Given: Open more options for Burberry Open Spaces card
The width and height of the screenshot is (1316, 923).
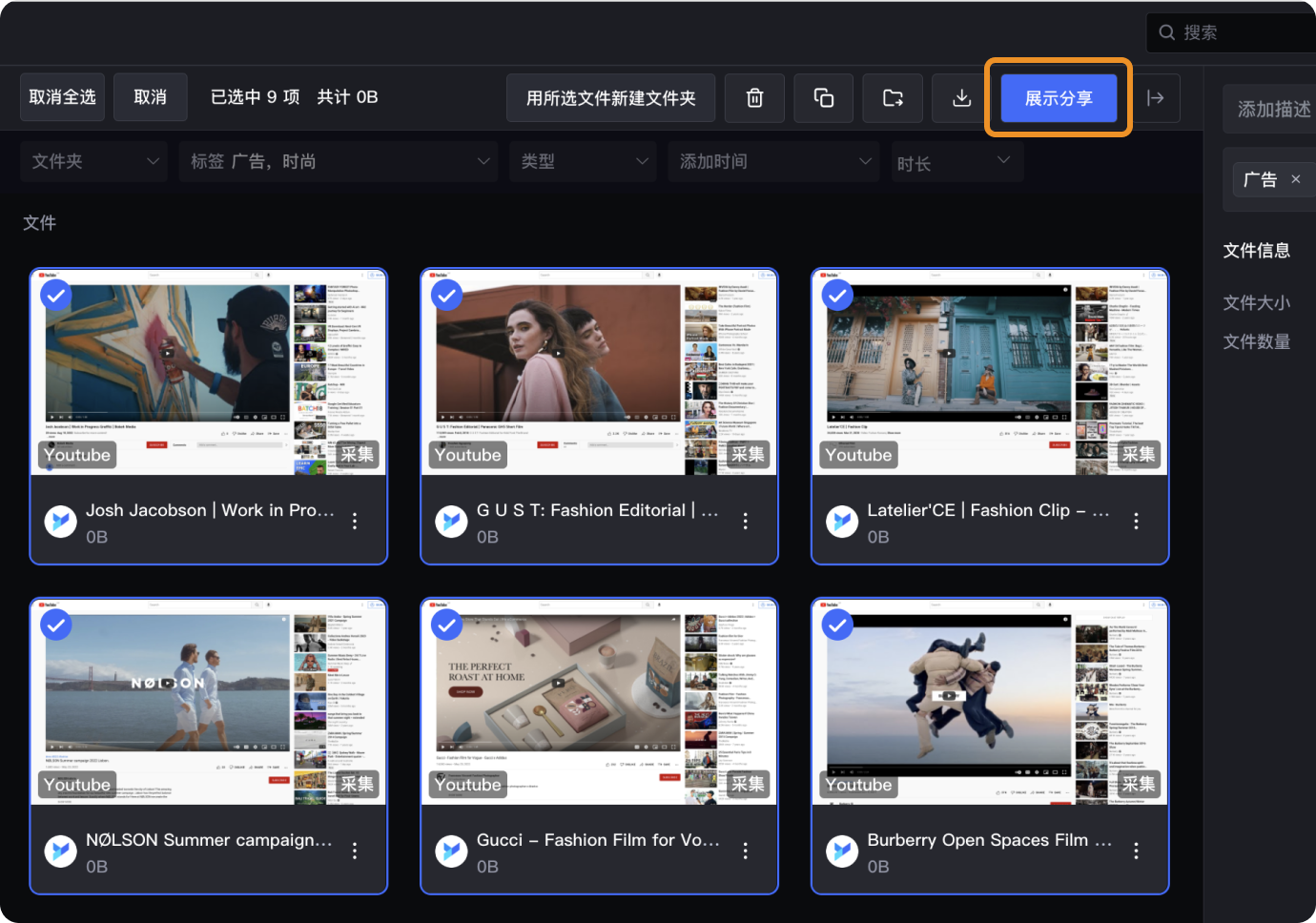Looking at the screenshot, I should pyautogui.click(x=1136, y=851).
